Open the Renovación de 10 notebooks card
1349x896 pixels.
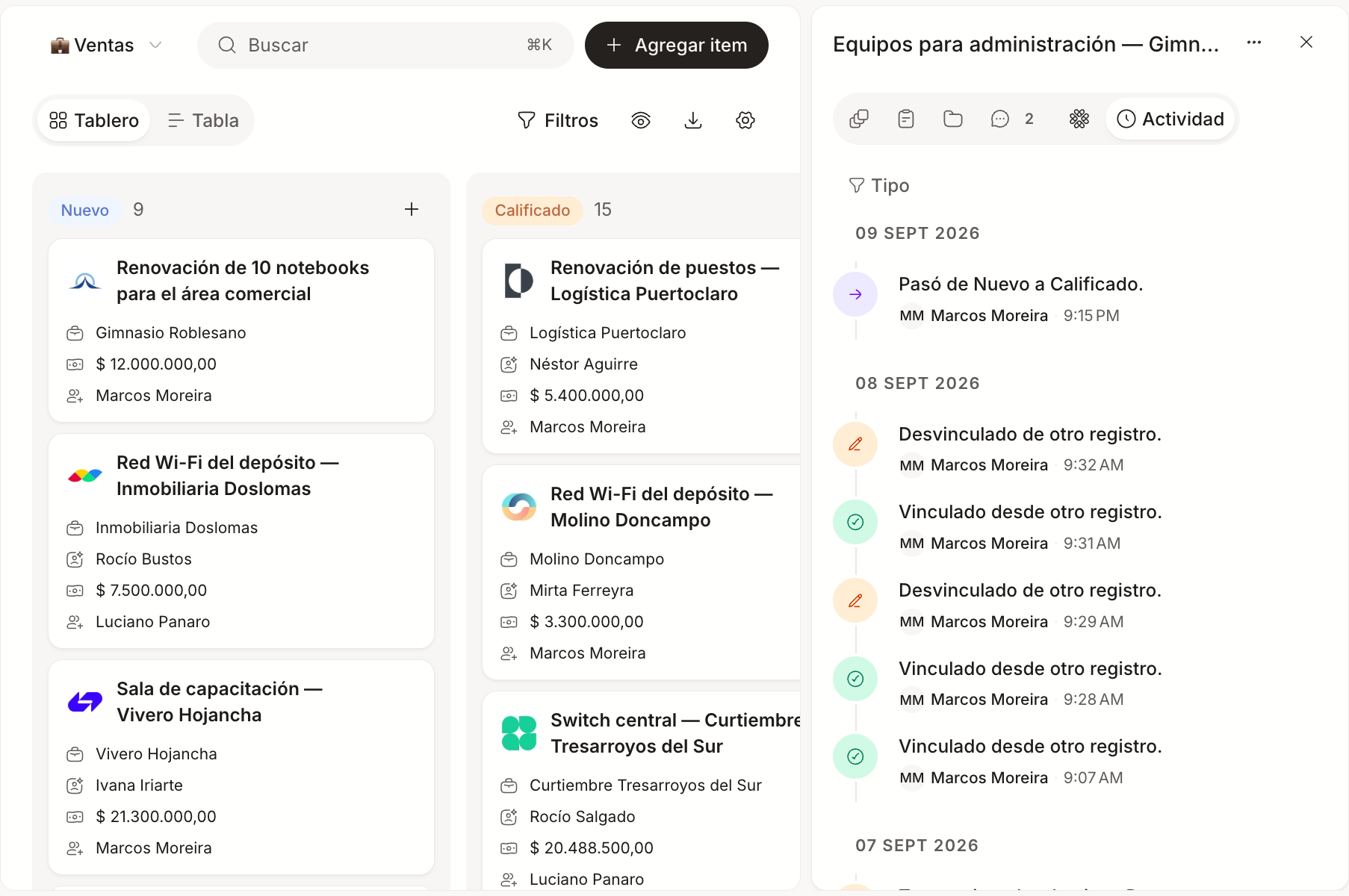coord(241,330)
